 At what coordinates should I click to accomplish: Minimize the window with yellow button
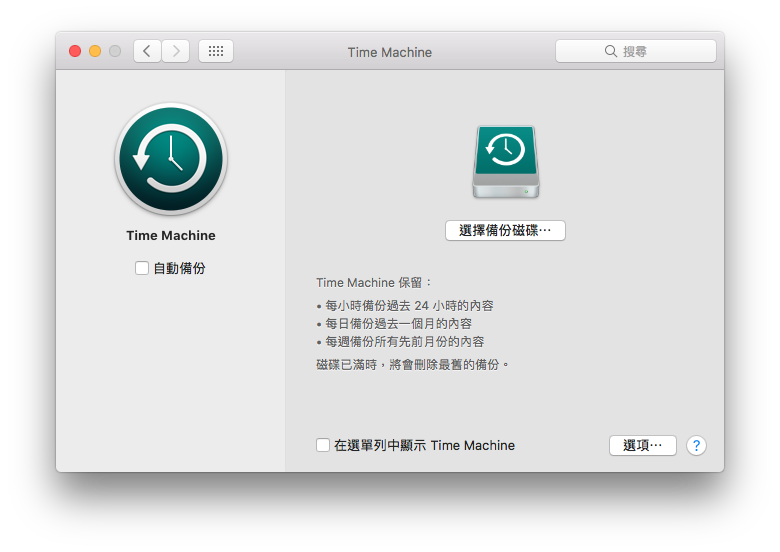[95, 51]
